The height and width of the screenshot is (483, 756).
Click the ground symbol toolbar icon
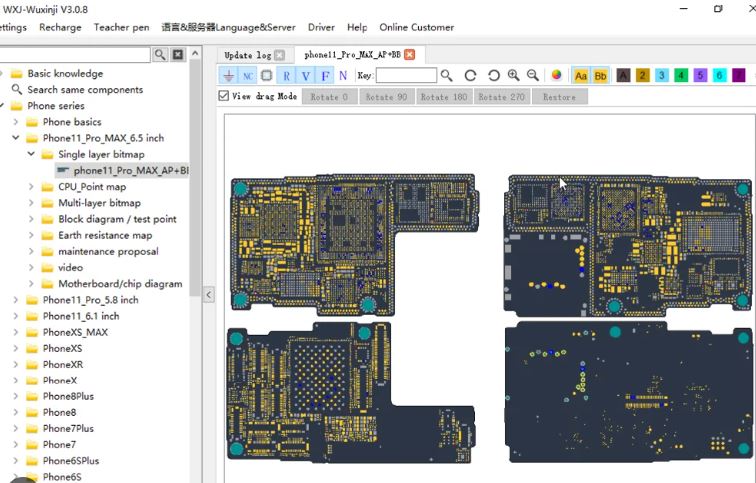coord(228,76)
